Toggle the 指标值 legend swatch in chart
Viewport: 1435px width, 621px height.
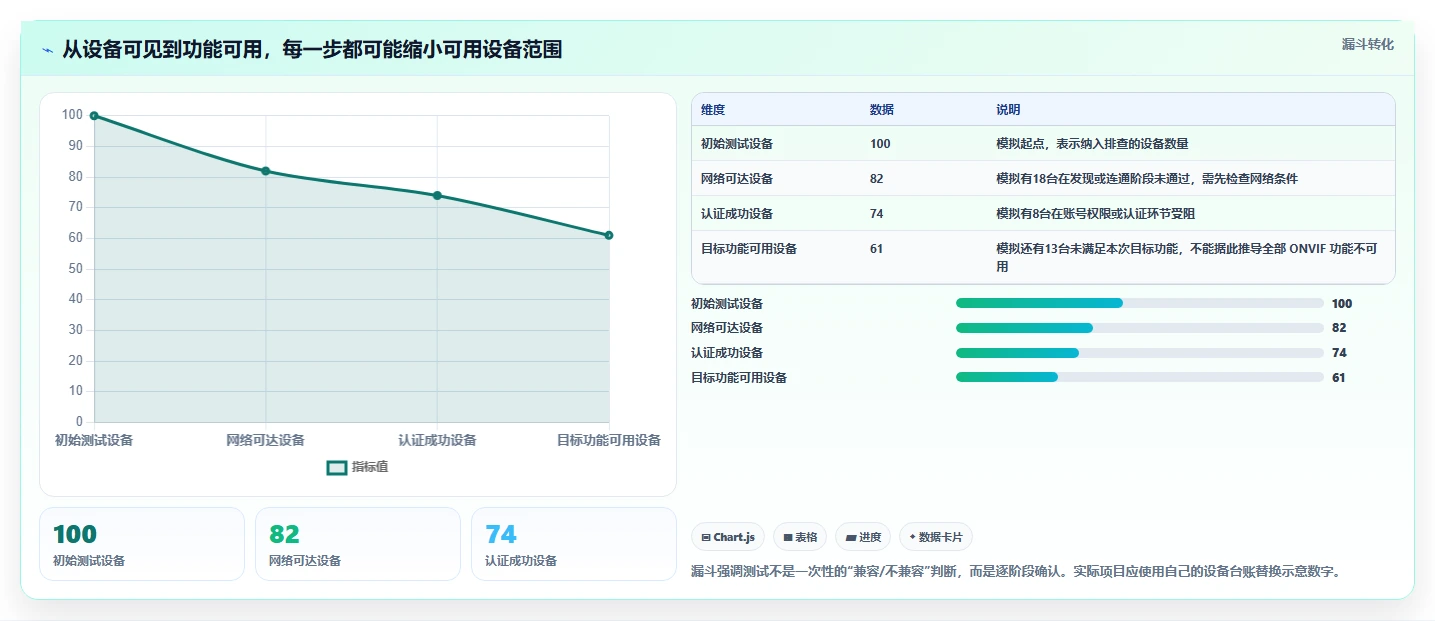(x=337, y=467)
